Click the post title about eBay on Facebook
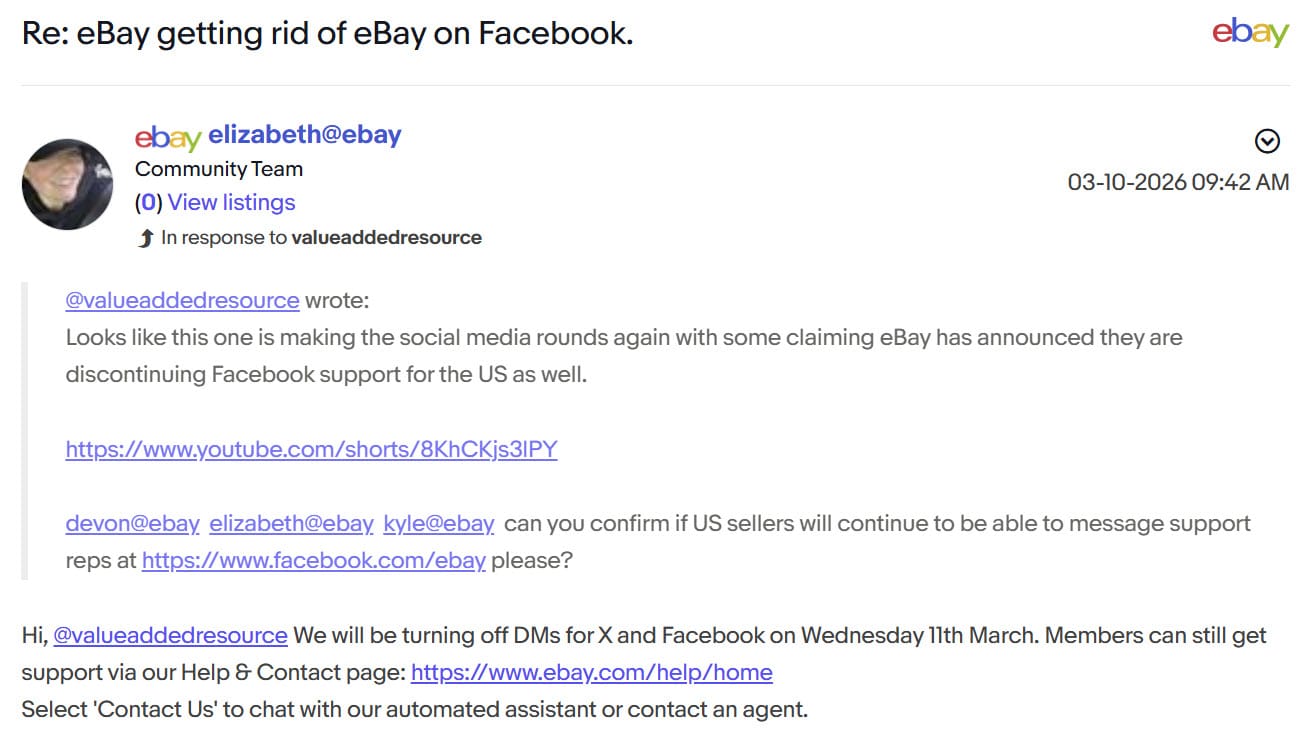This screenshot has width=1304, height=740. pyautogui.click(x=327, y=33)
